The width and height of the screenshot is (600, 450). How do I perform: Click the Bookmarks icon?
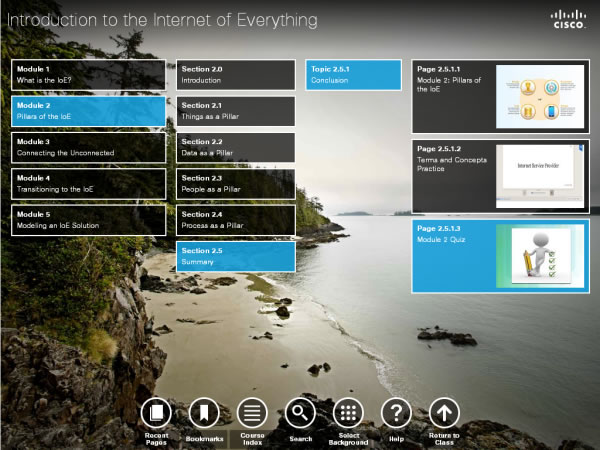tap(204, 412)
